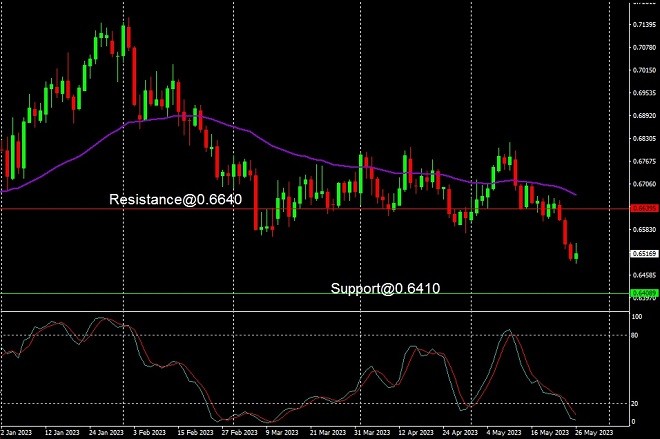
Task: Click price axis label 0.70780
Action: [x=644, y=48]
